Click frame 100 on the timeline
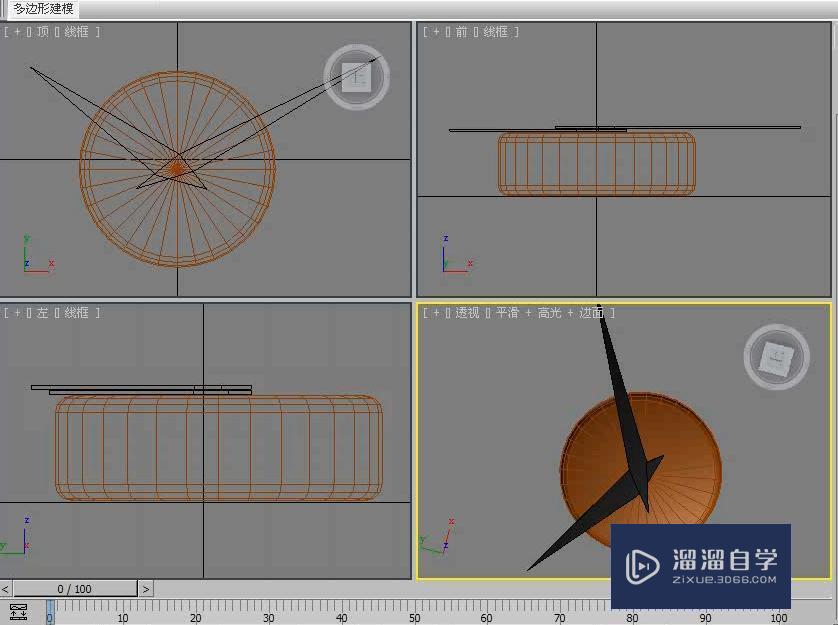This screenshot has height=625, width=838. [778, 618]
